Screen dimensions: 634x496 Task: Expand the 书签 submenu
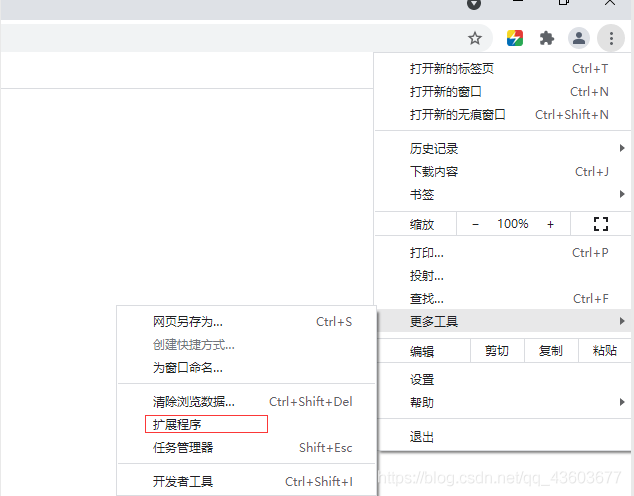(503, 195)
